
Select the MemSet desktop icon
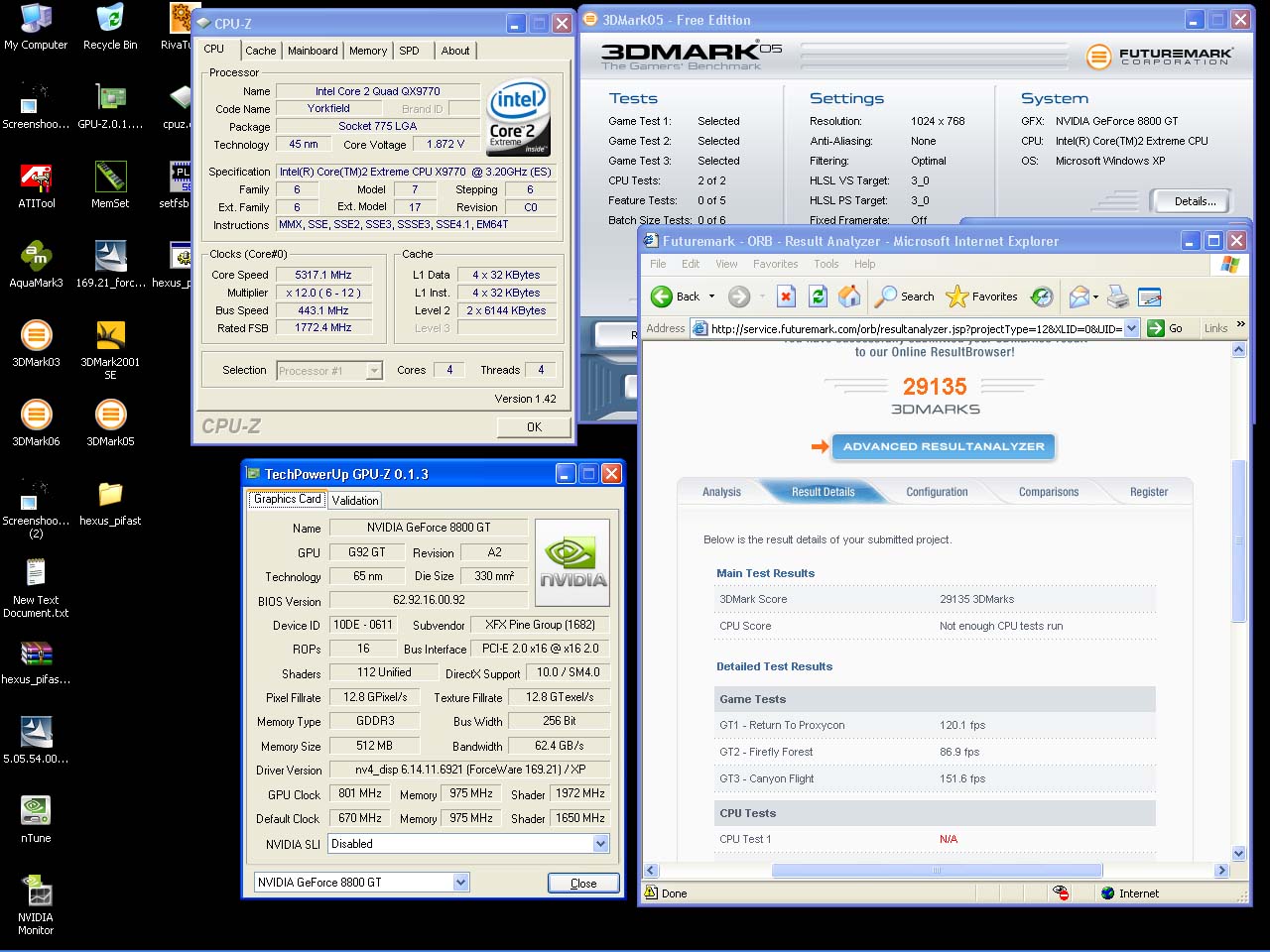click(110, 185)
